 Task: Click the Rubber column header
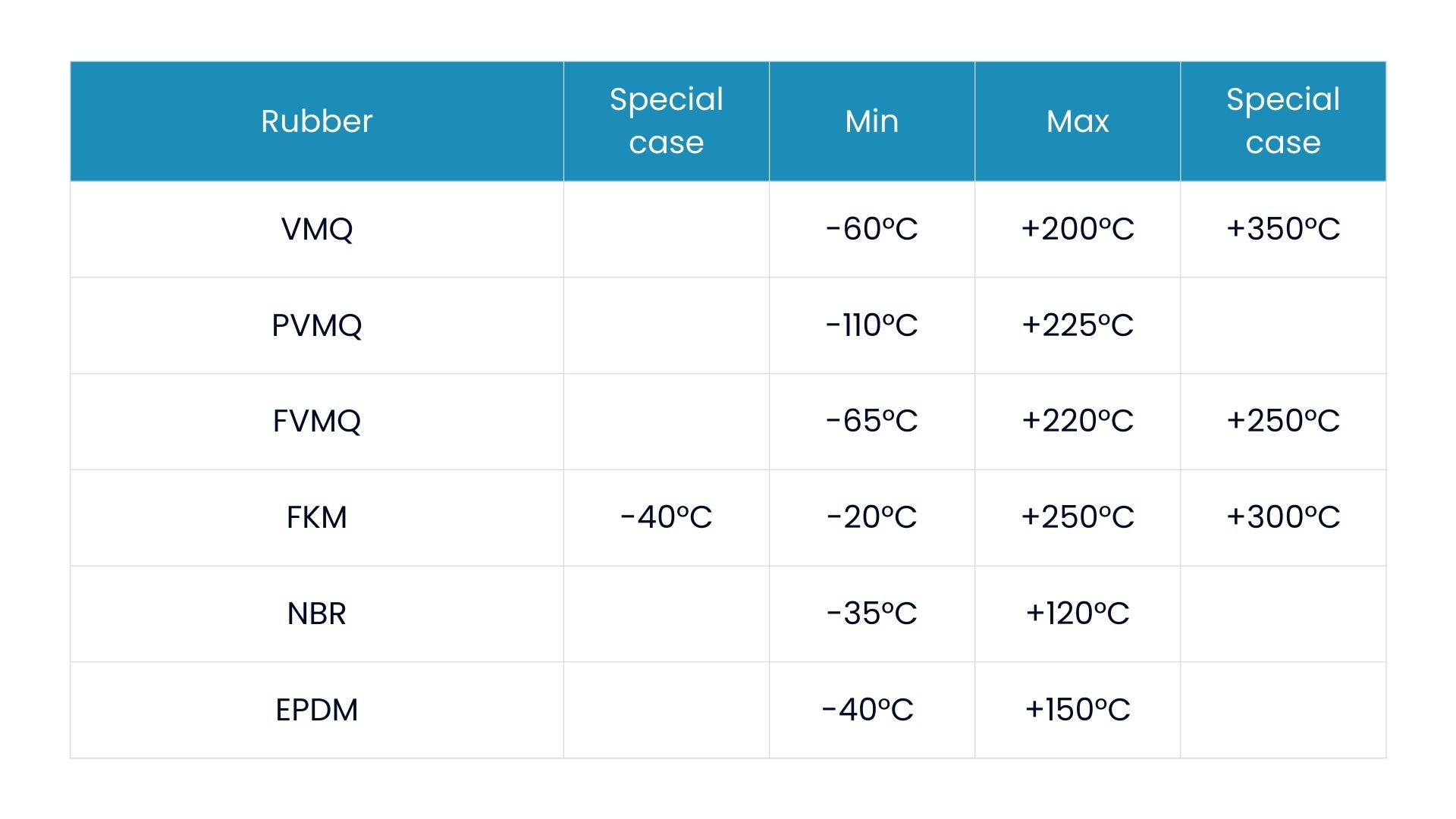(316, 121)
